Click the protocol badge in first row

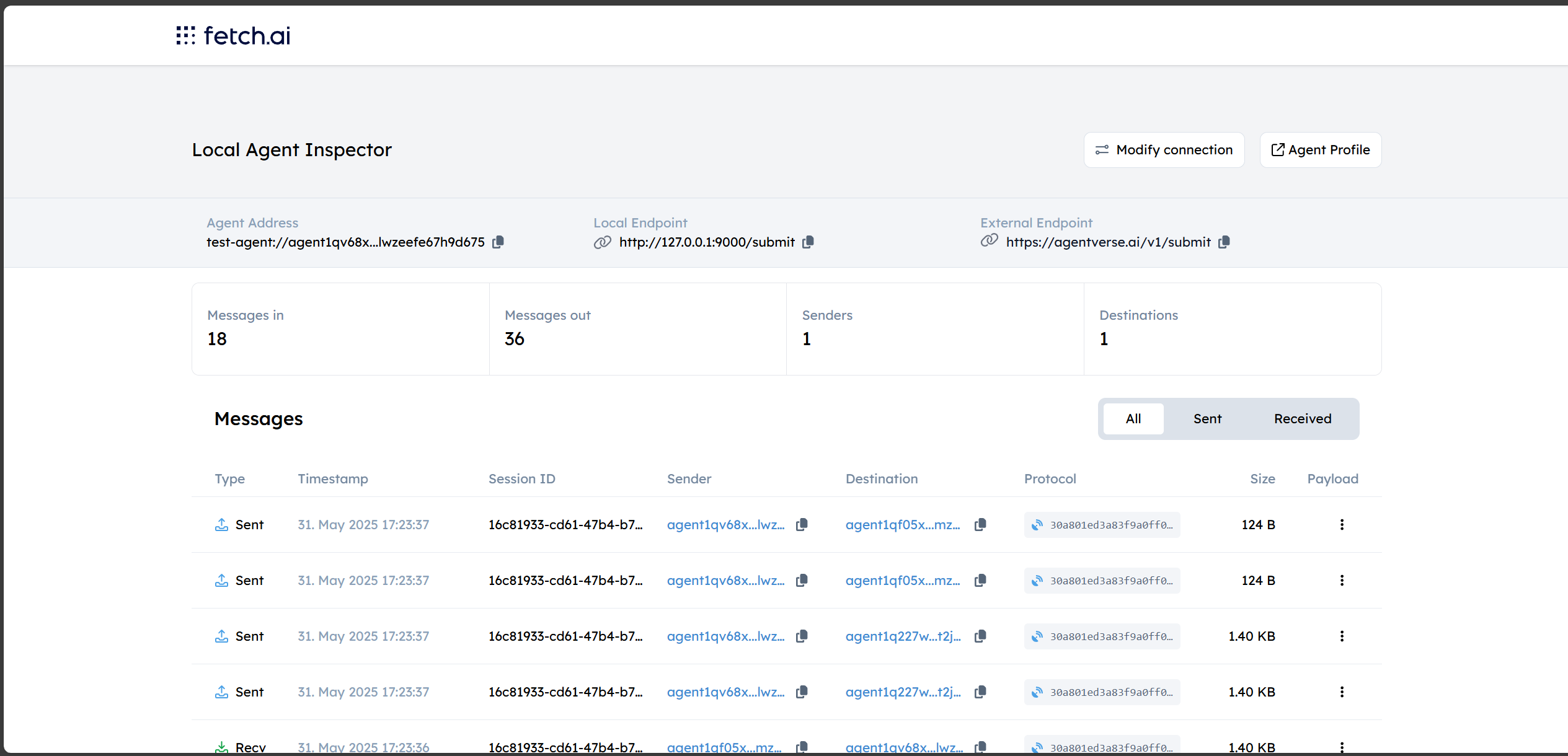coord(1102,524)
